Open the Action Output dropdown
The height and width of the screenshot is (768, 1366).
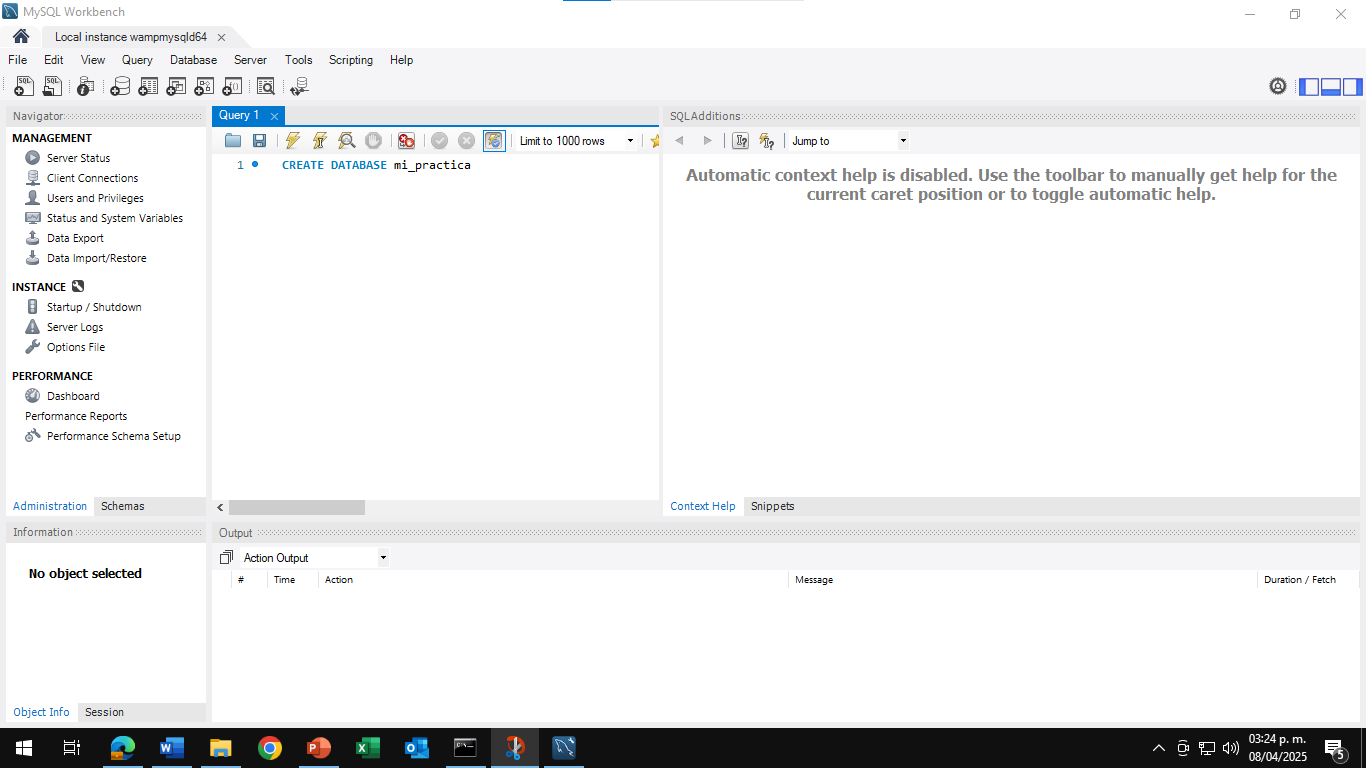[313, 558]
